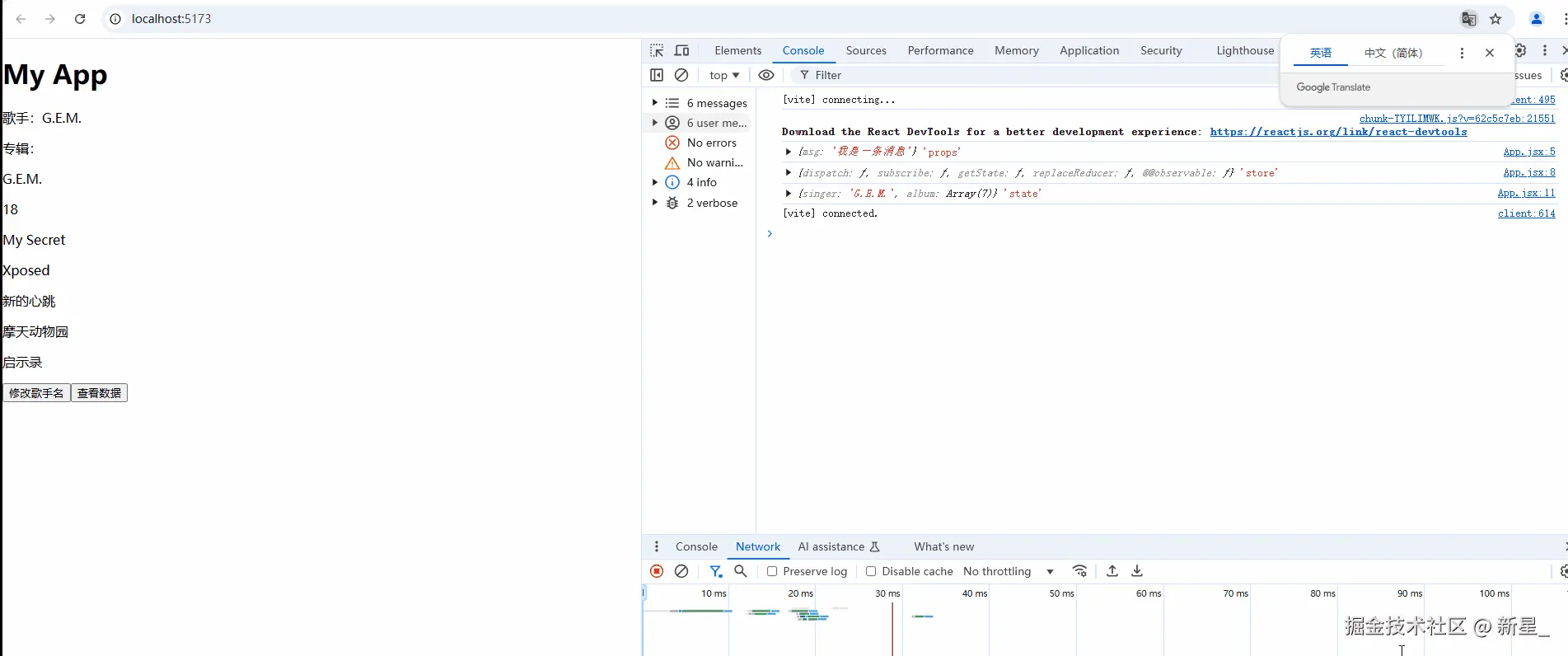Image resolution: width=1568 pixels, height=656 pixels.
Task: Click the red load marker in network timeline
Action: tap(892, 628)
